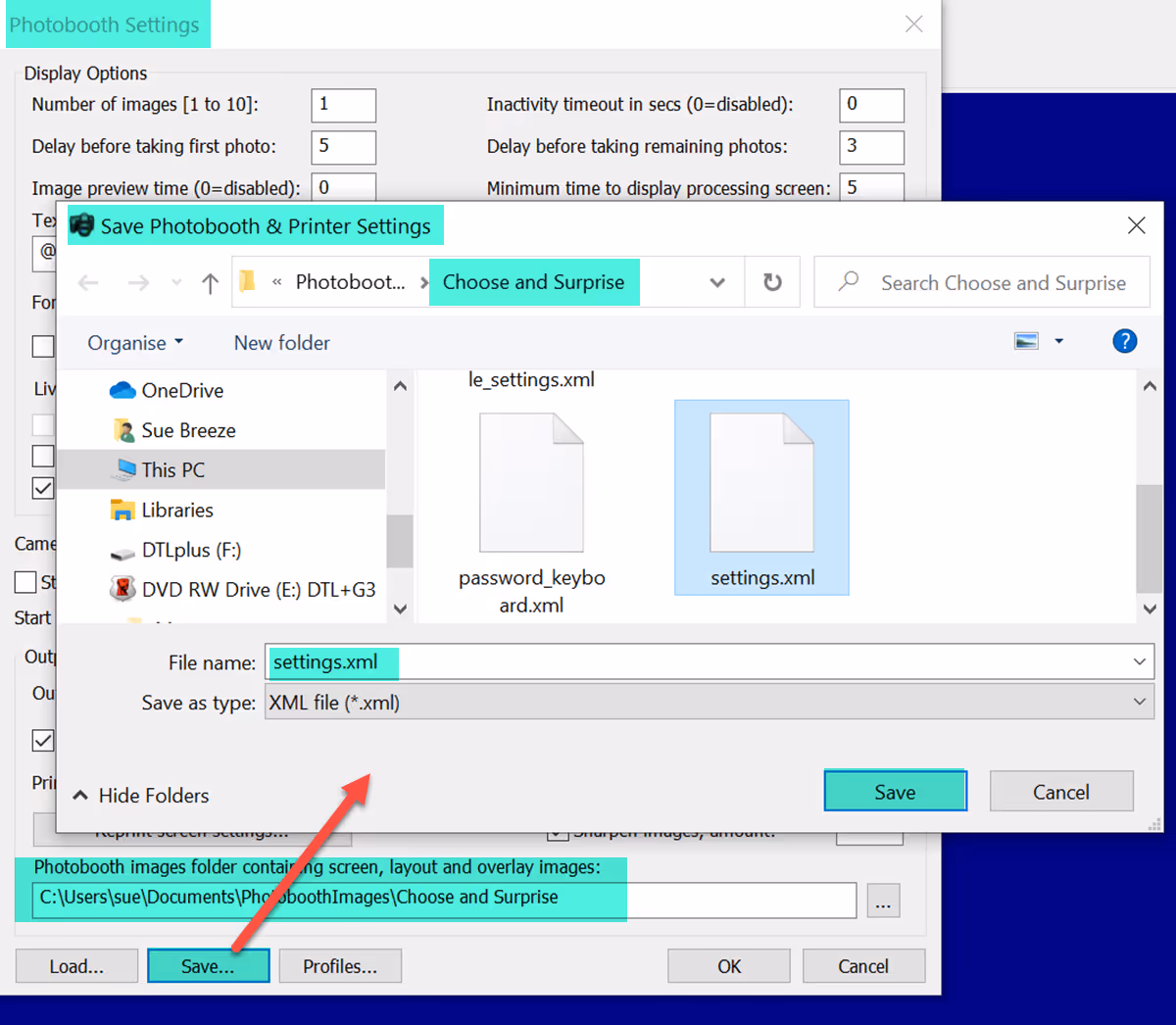This screenshot has width=1176, height=1025.
Task: Open help via blue question icon
Action: point(1125,341)
